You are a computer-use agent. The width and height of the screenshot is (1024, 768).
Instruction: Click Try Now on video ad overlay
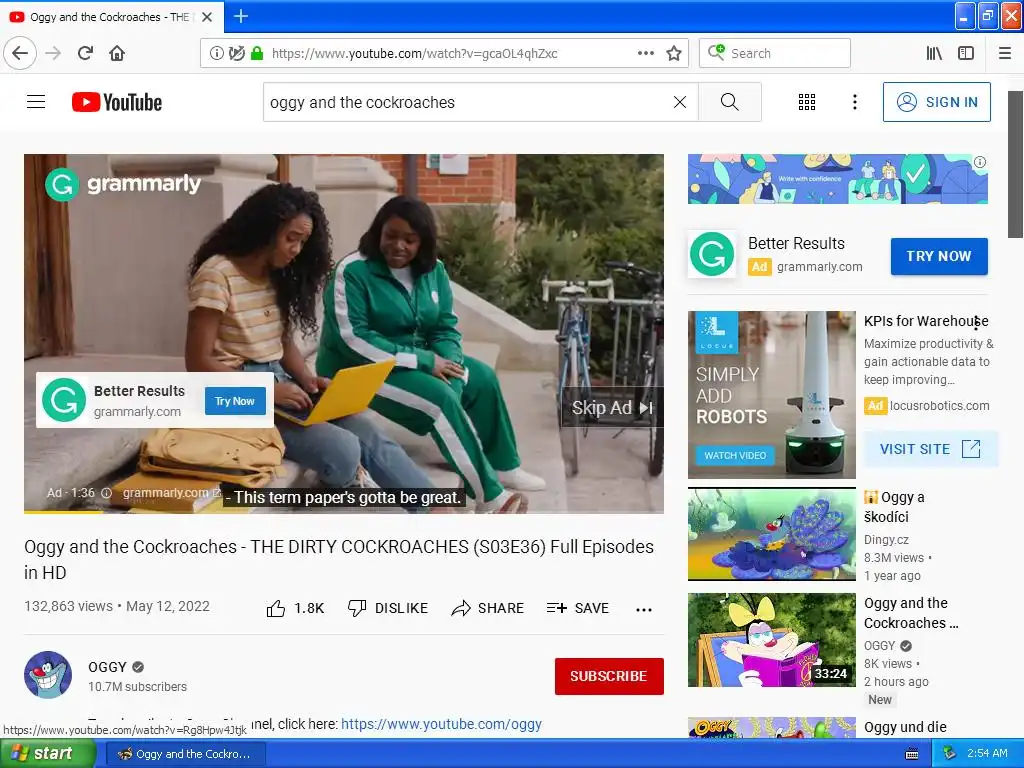pos(235,401)
